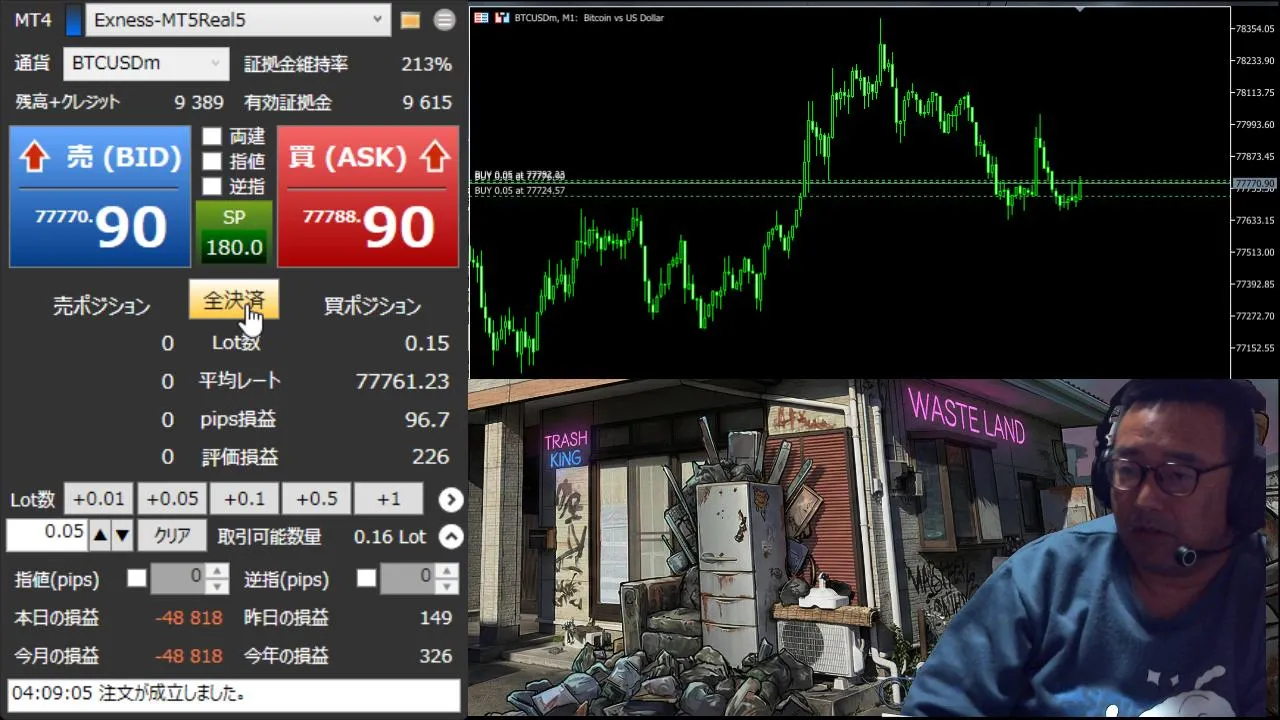This screenshot has height=720, width=1280.
Task: Click the current price tag 77770.90
Action: [x=1254, y=184]
